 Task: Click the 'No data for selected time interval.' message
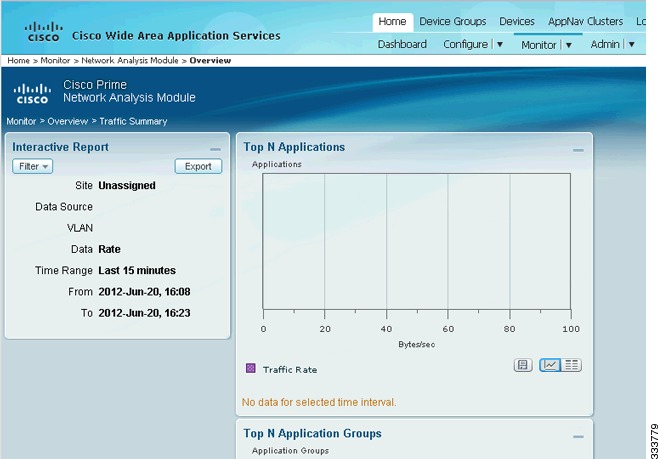(x=319, y=403)
